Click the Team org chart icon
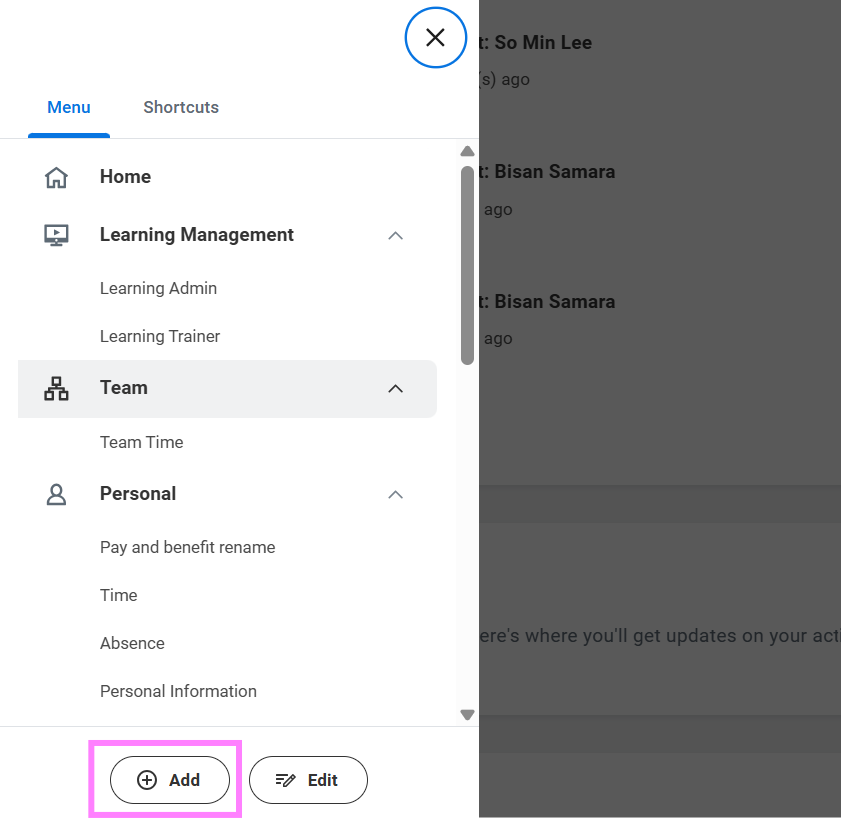The width and height of the screenshot is (841, 818). click(x=56, y=388)
